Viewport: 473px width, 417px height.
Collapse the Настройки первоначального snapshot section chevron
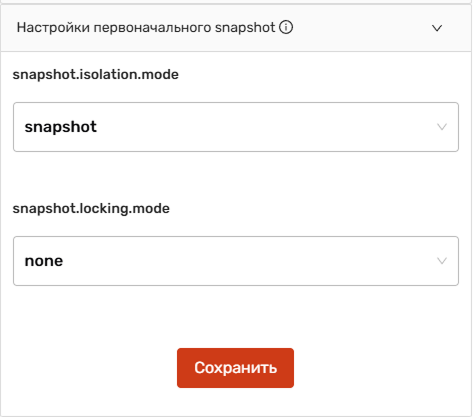437,28
